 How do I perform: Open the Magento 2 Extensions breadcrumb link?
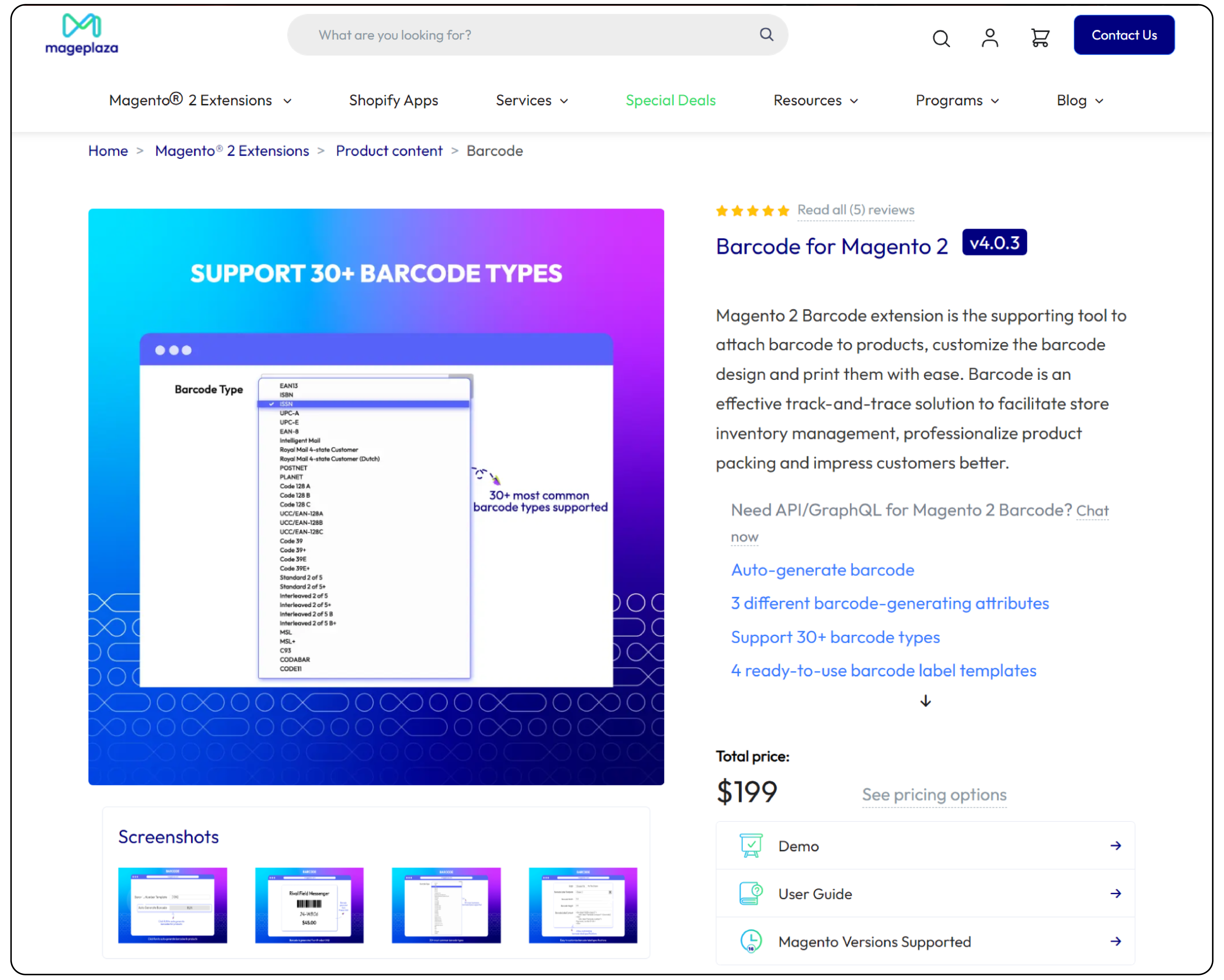coord(232,151)
